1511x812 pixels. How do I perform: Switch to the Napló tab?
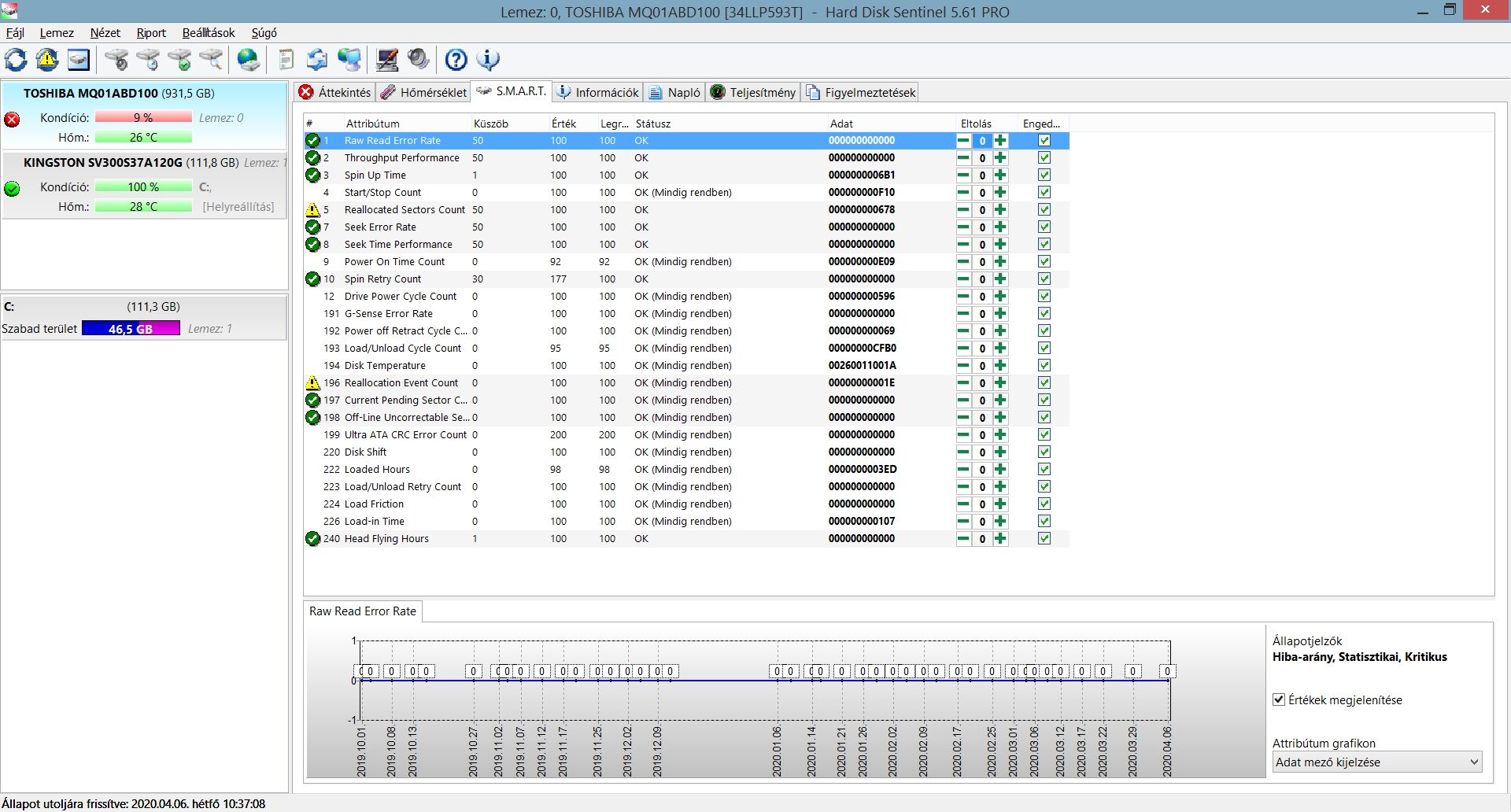point(674,93)
